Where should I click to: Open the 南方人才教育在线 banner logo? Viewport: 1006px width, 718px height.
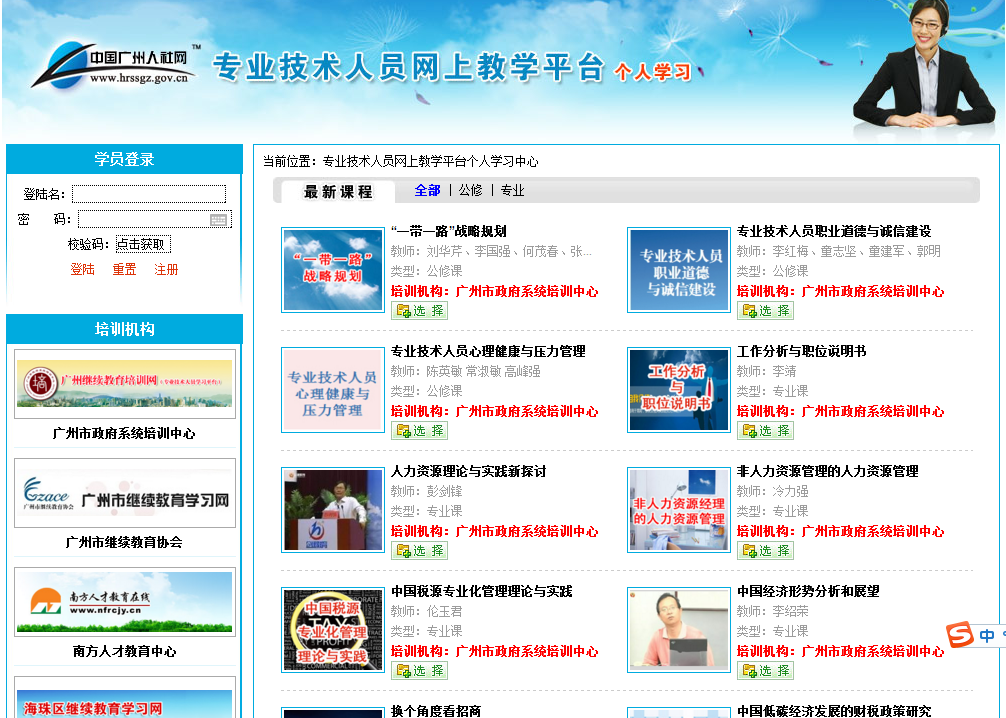(125, 602)
